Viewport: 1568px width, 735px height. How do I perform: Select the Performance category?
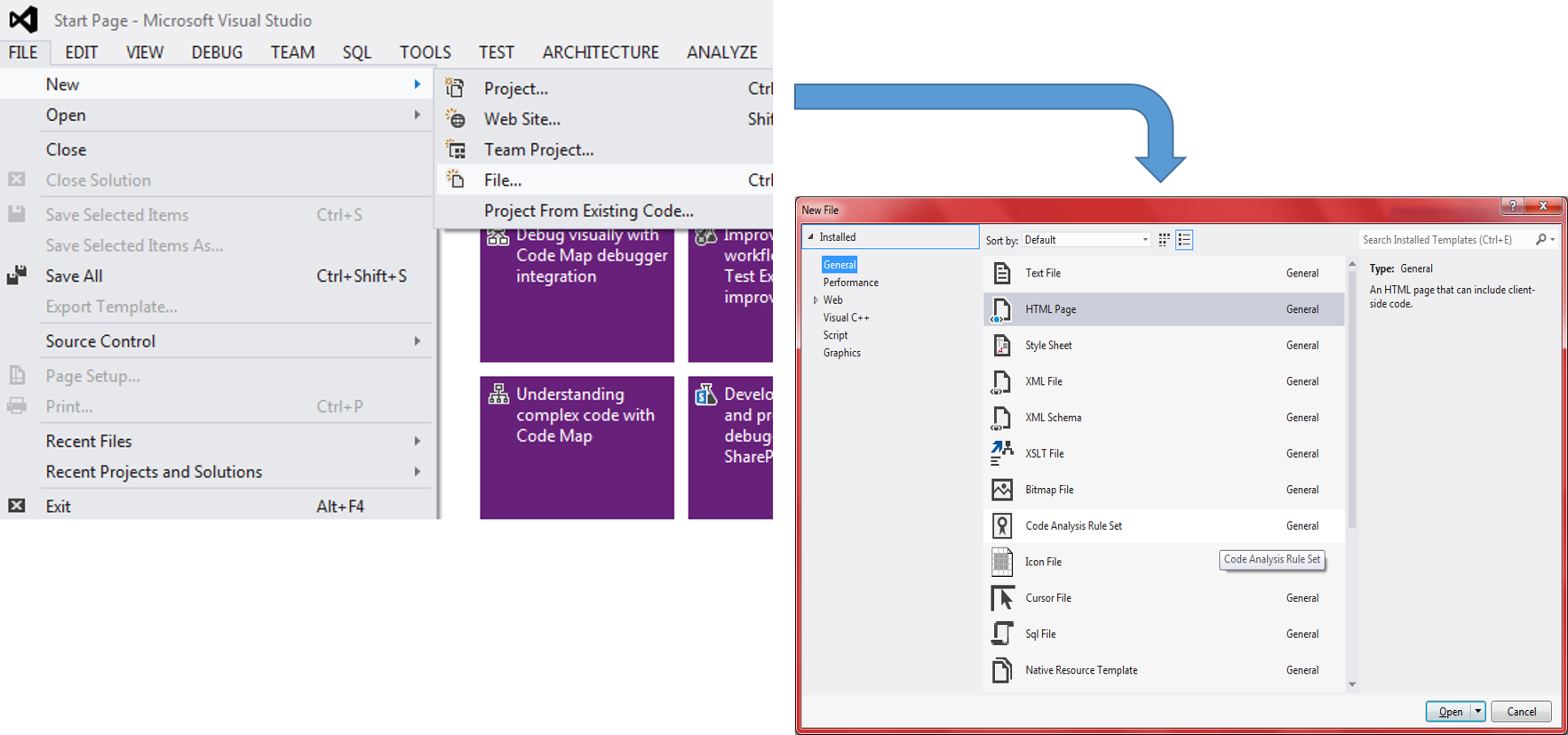tap(850, 283)
